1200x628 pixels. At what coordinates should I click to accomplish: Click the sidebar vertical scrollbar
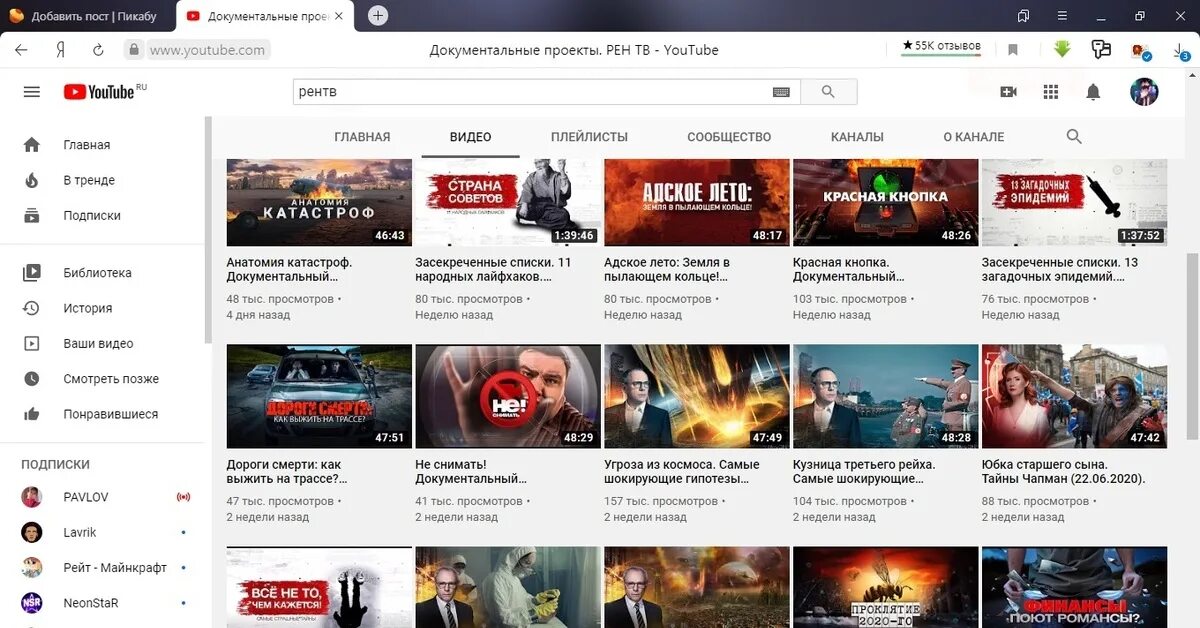pos(208,230)
